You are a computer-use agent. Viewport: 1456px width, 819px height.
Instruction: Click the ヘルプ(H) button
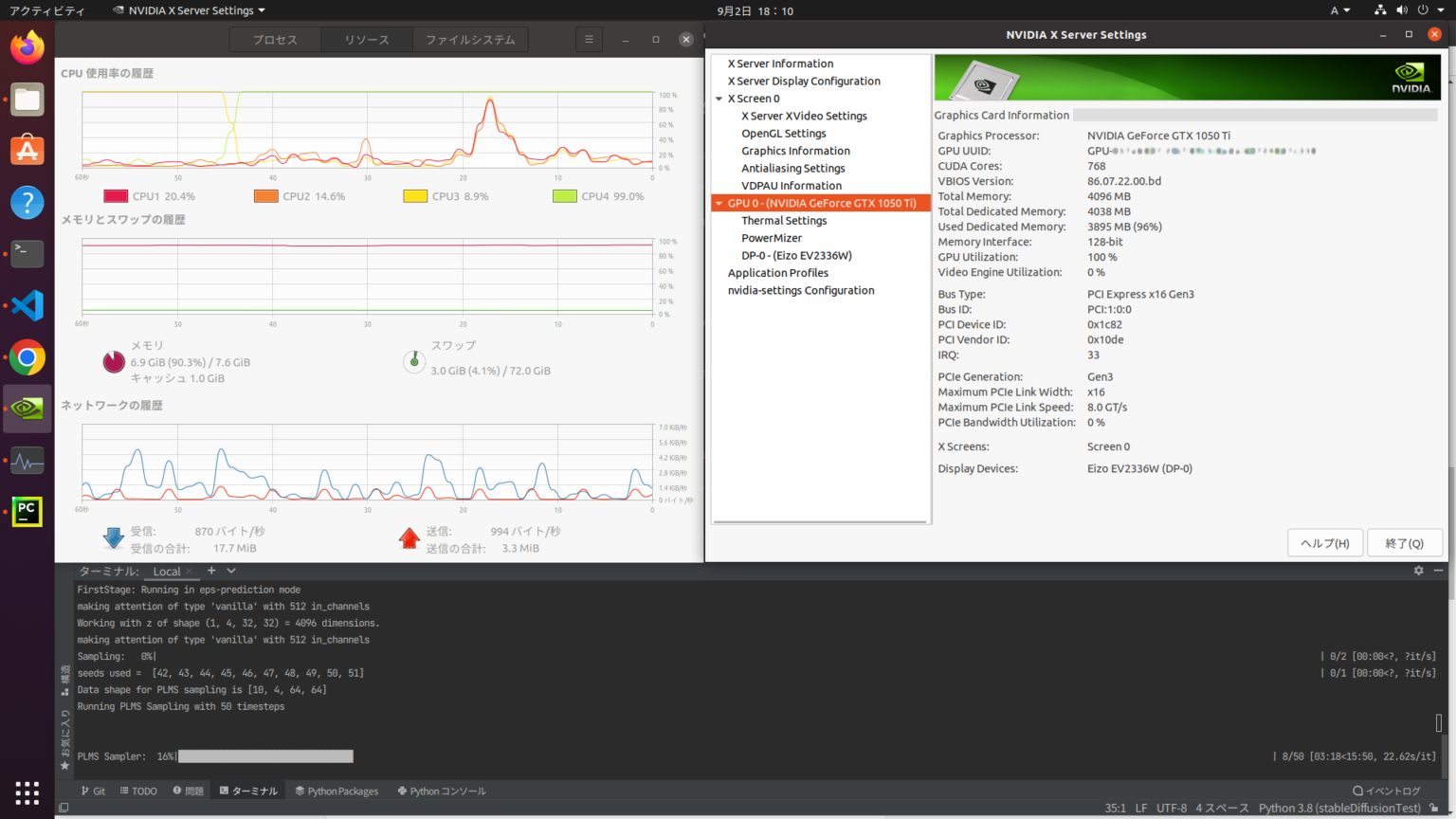tap(1324, 542)
